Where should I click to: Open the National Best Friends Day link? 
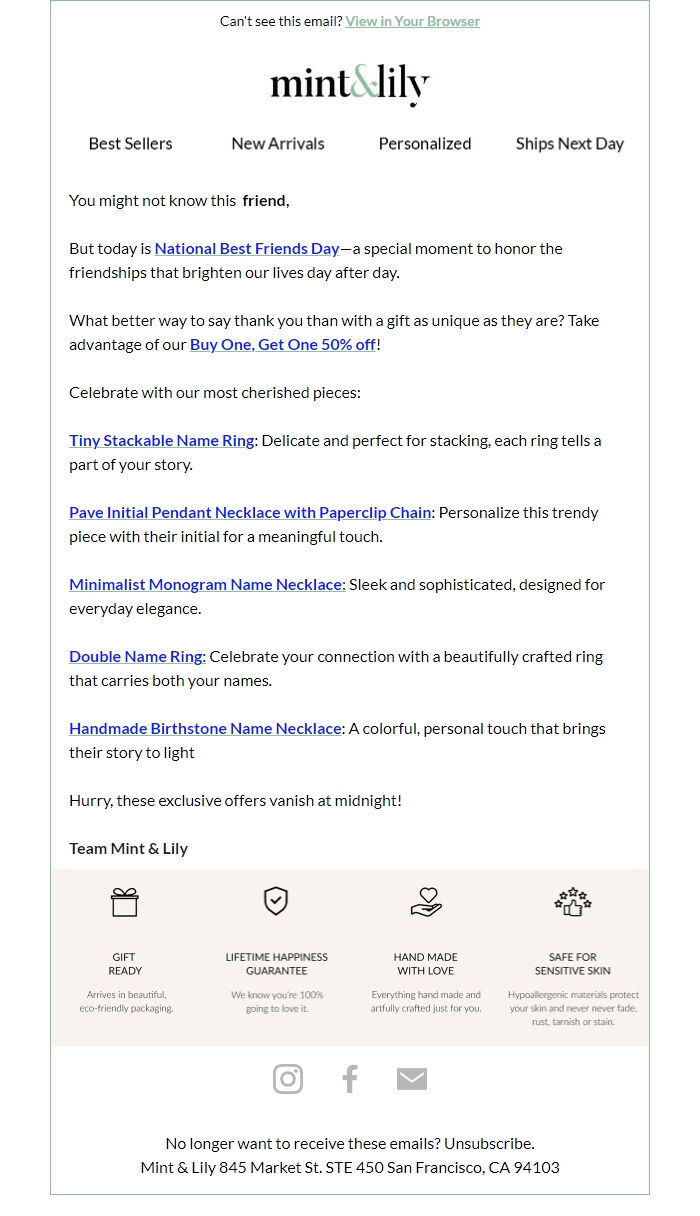click(x=245, y=248)
